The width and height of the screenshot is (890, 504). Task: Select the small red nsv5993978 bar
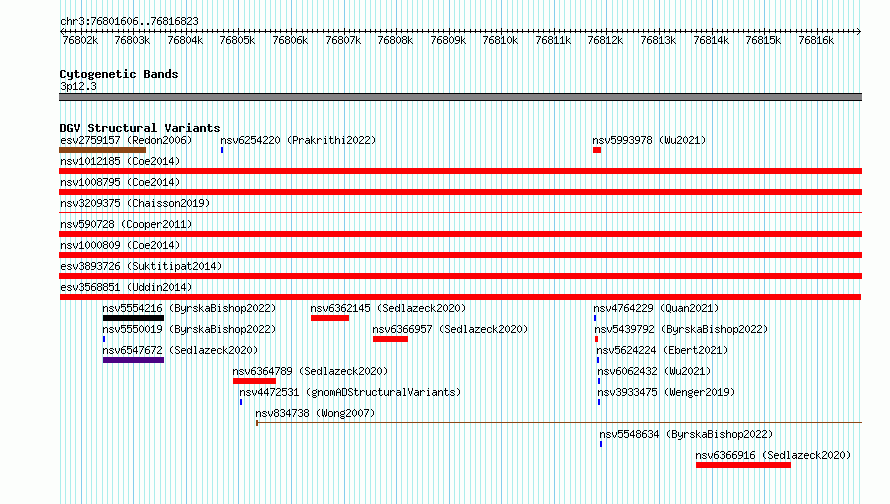[x=597, y=150]
